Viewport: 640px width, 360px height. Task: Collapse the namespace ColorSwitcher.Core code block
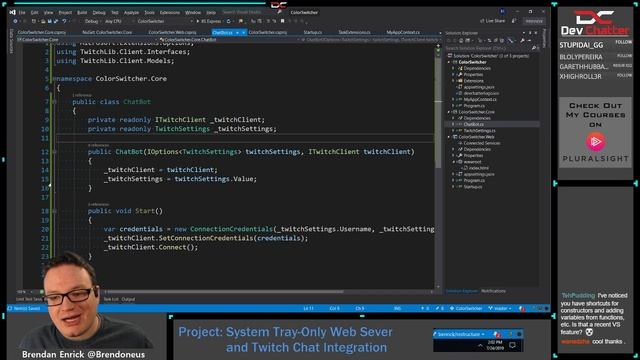click(53, 78)
